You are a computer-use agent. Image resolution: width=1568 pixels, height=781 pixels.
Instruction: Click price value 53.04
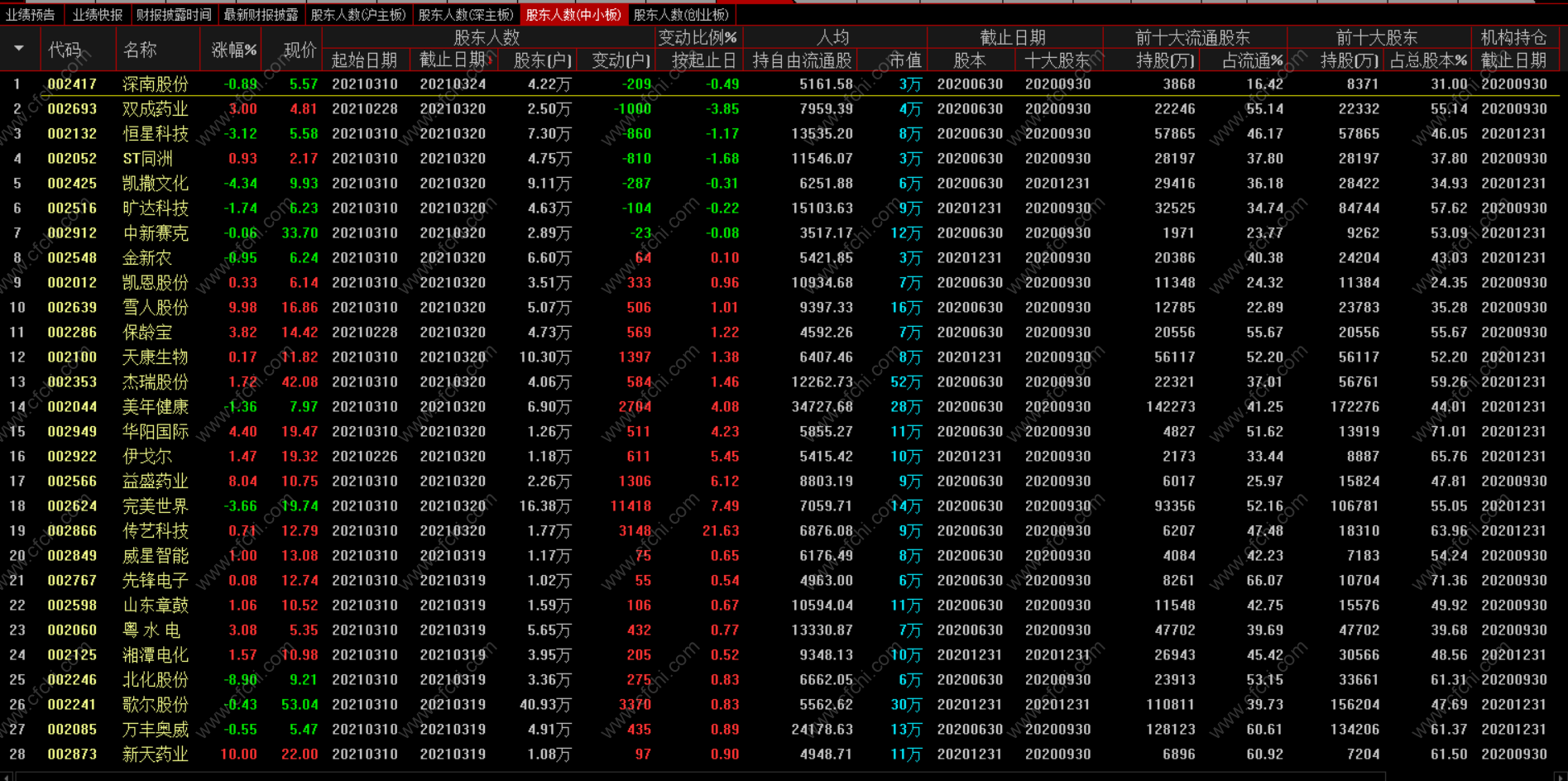[300, 705]
